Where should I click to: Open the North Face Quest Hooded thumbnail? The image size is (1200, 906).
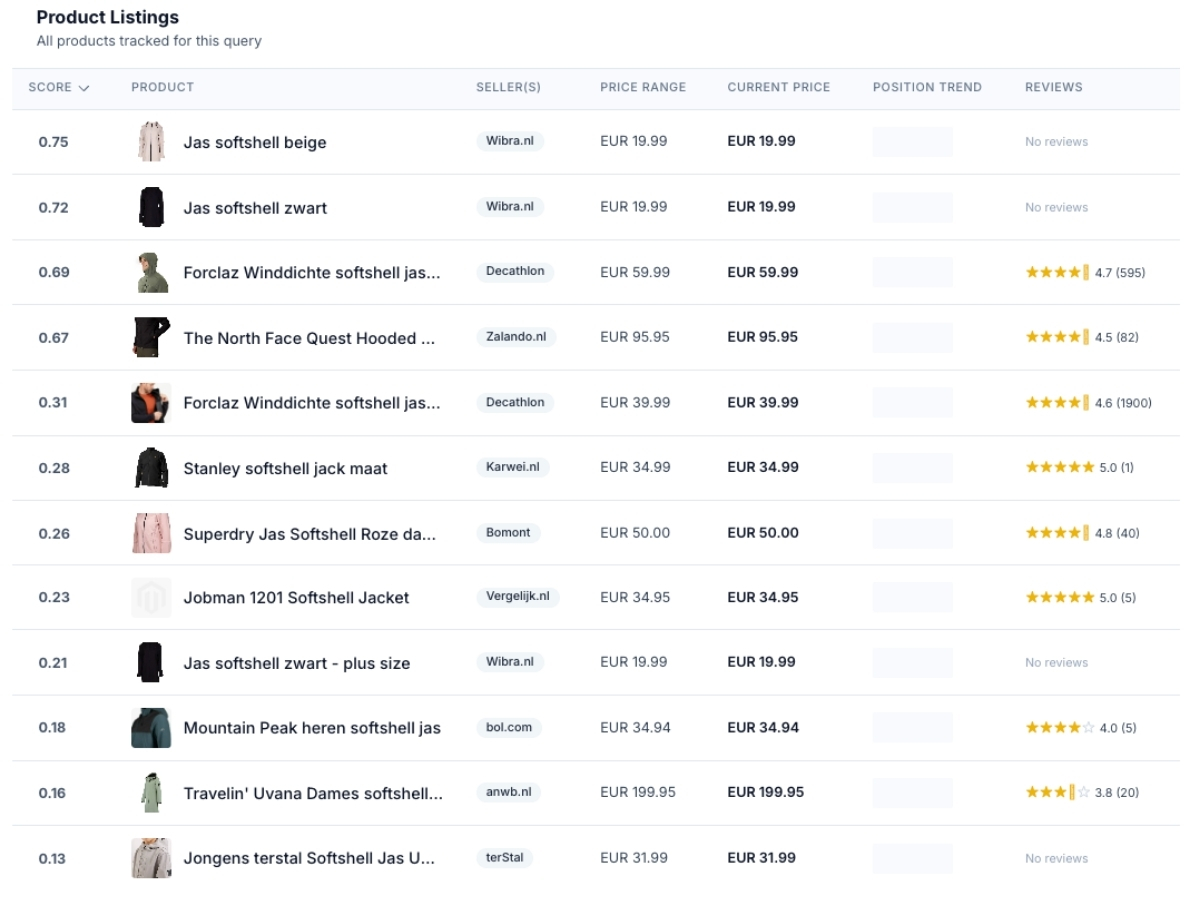151,338
